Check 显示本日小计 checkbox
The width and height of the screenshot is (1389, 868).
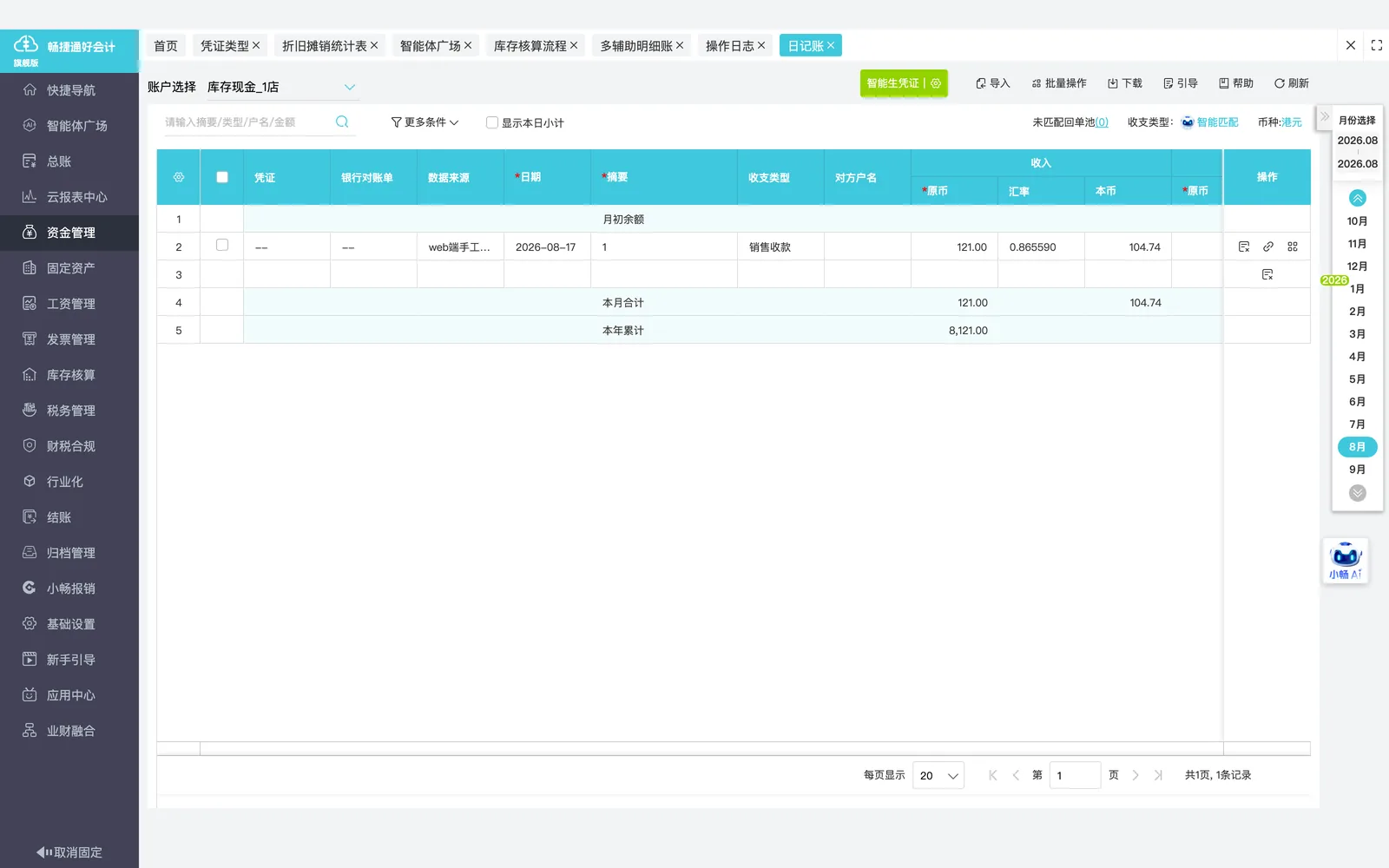(492, 122)
